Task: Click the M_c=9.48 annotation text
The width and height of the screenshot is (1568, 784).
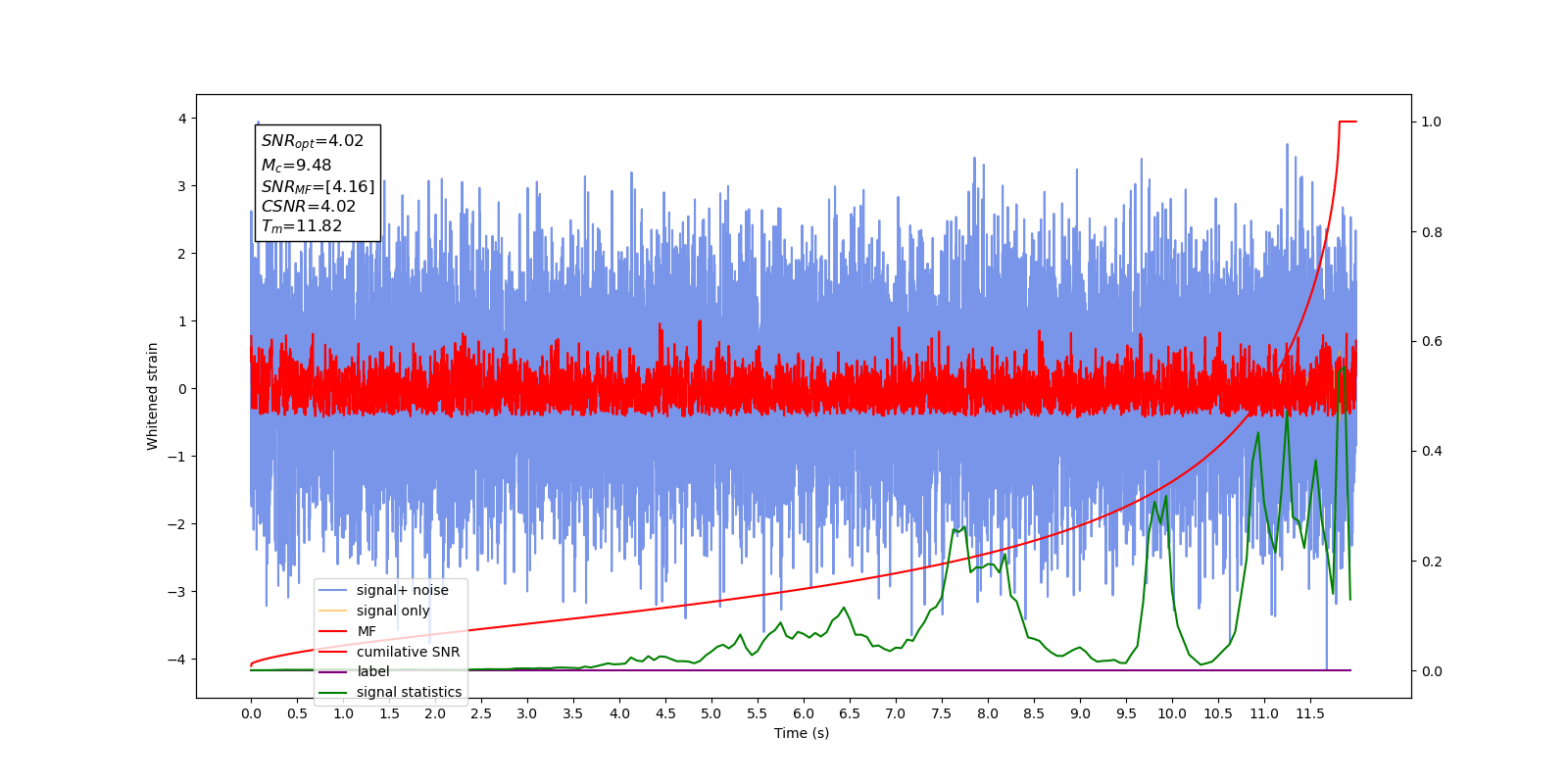Action: point(296,166)
